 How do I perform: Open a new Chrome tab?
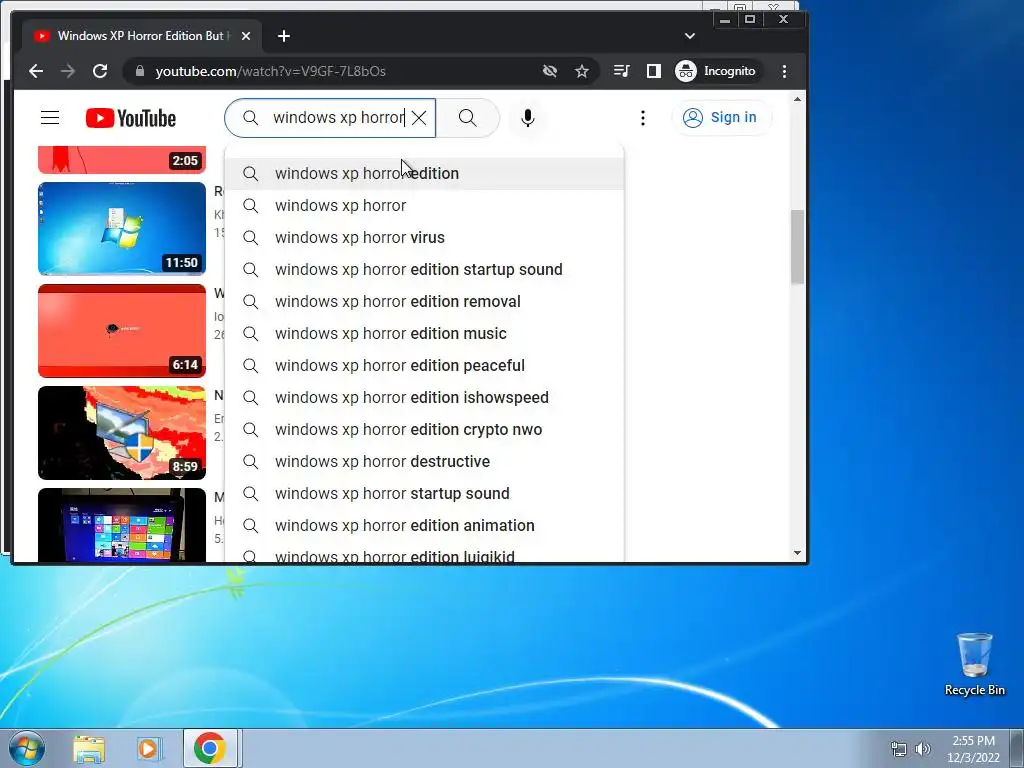tap(283, 36)
